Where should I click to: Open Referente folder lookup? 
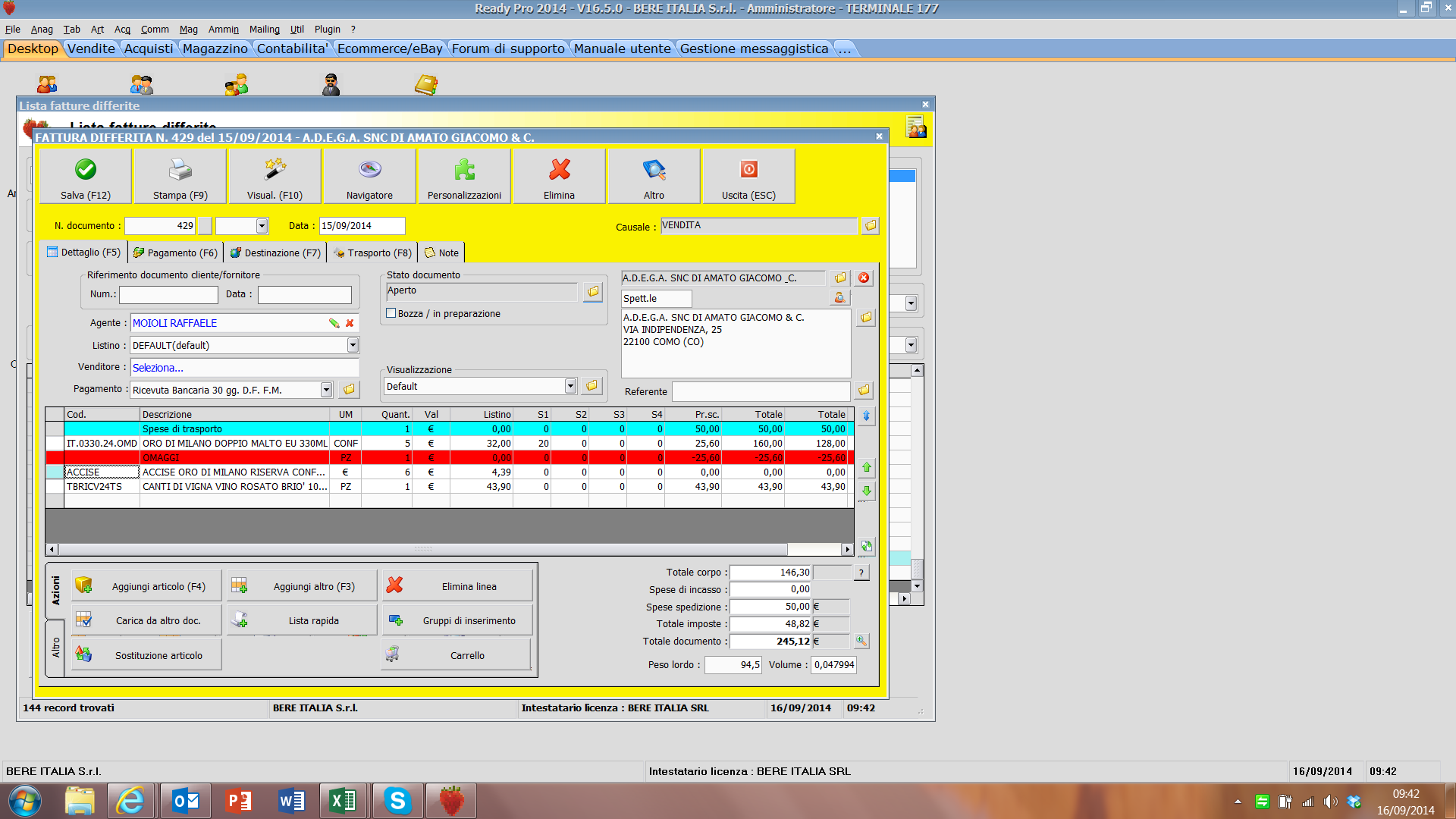864,391
